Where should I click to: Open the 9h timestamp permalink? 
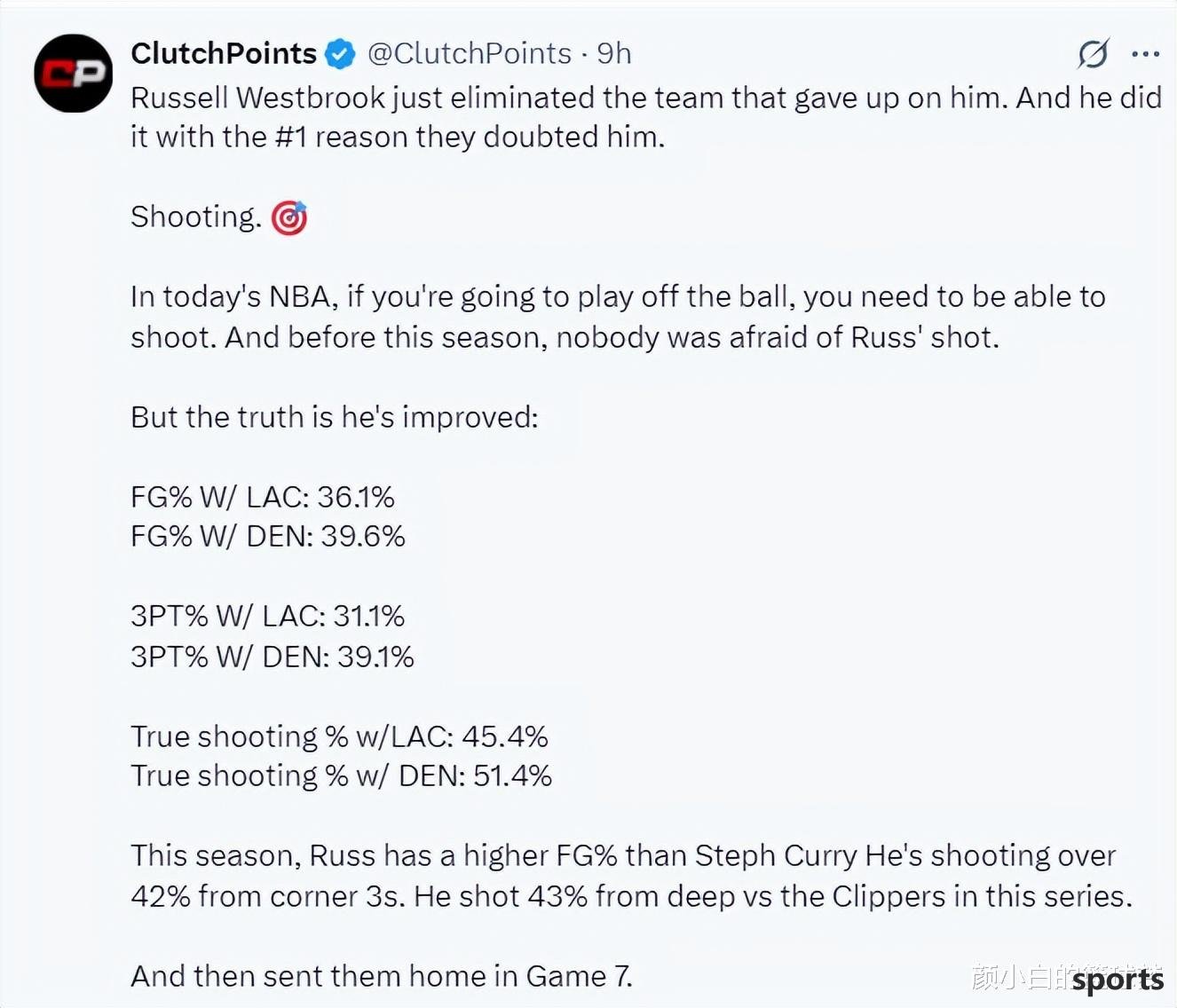614,54
